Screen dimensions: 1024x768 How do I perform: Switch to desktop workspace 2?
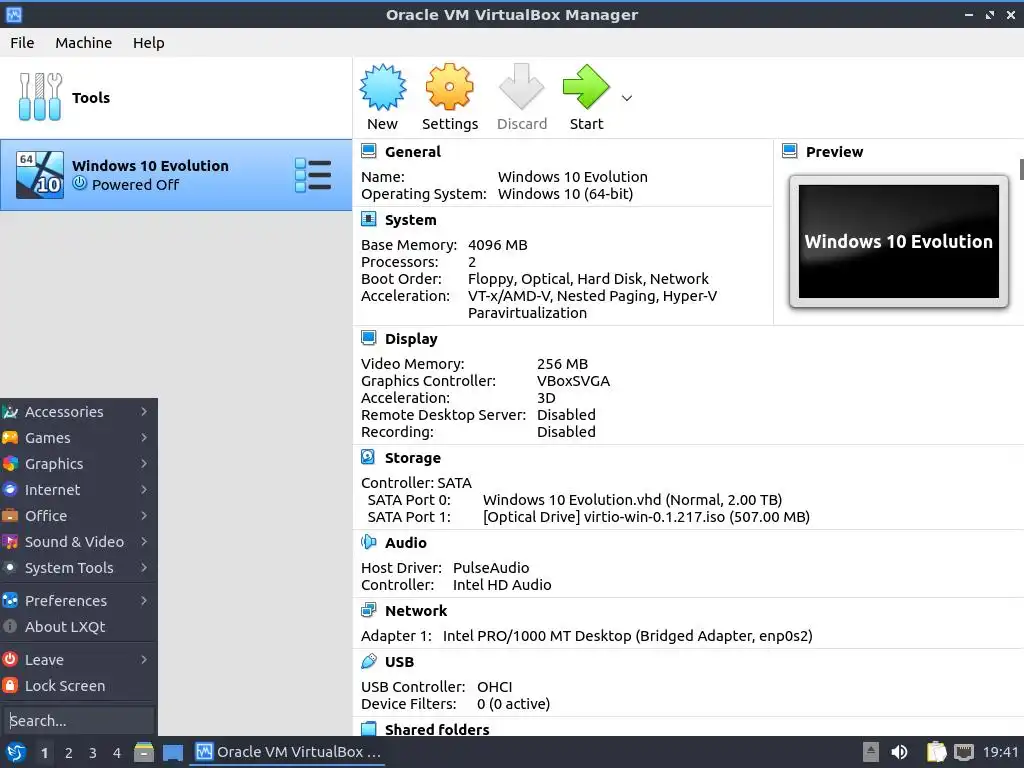click(x=69, y=753)
